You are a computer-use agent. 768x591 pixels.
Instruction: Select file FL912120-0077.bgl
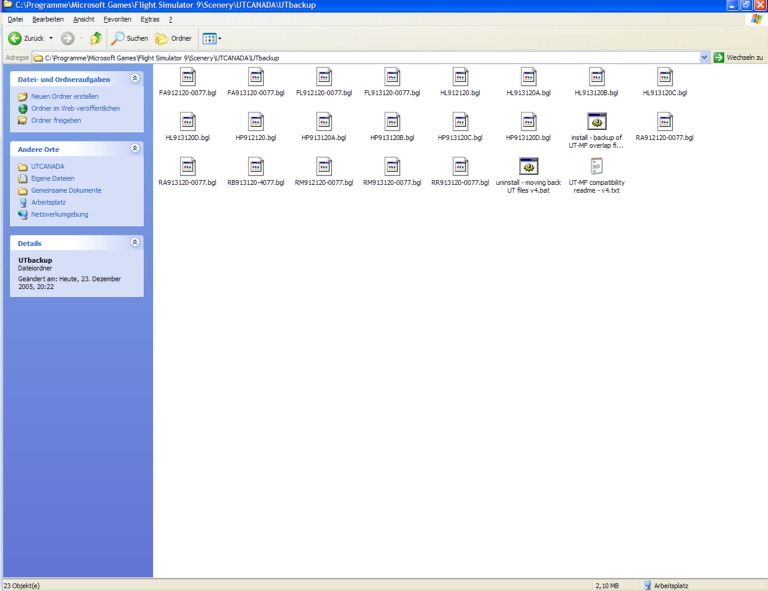pos(324,82)
